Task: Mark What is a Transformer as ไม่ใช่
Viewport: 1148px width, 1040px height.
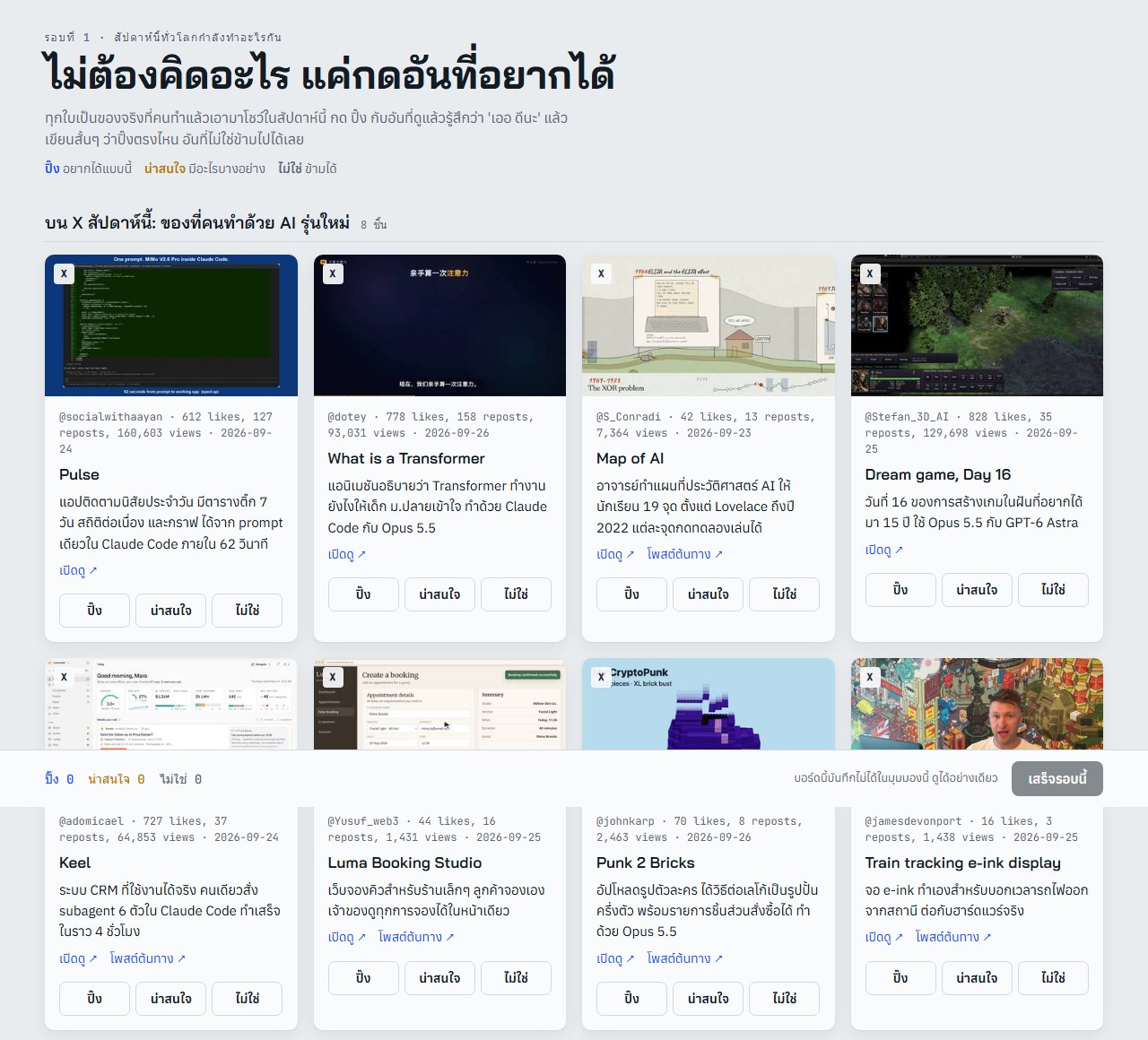Action: pos(516,594)
